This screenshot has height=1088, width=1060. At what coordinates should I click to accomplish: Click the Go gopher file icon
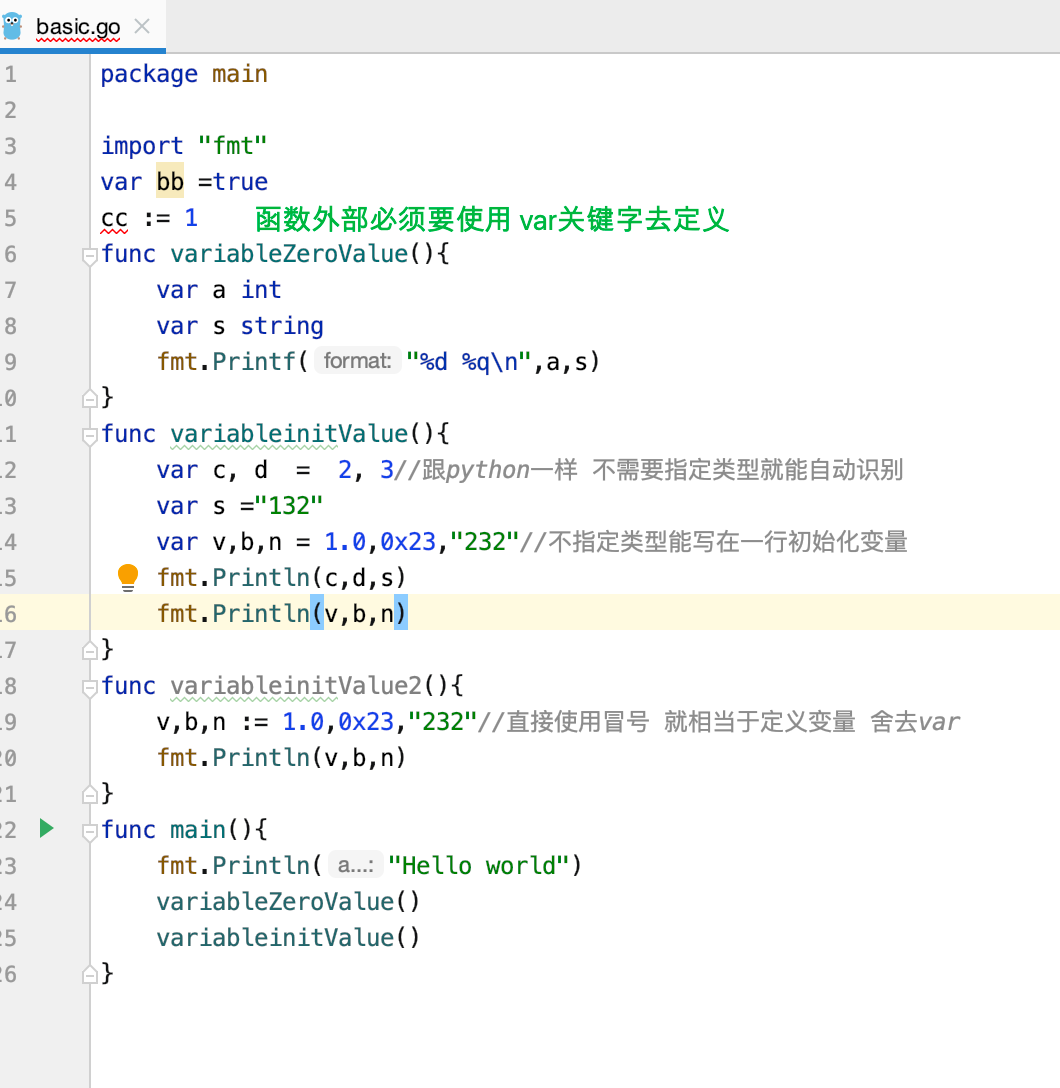pyautogui.click(x=12, y=26)
